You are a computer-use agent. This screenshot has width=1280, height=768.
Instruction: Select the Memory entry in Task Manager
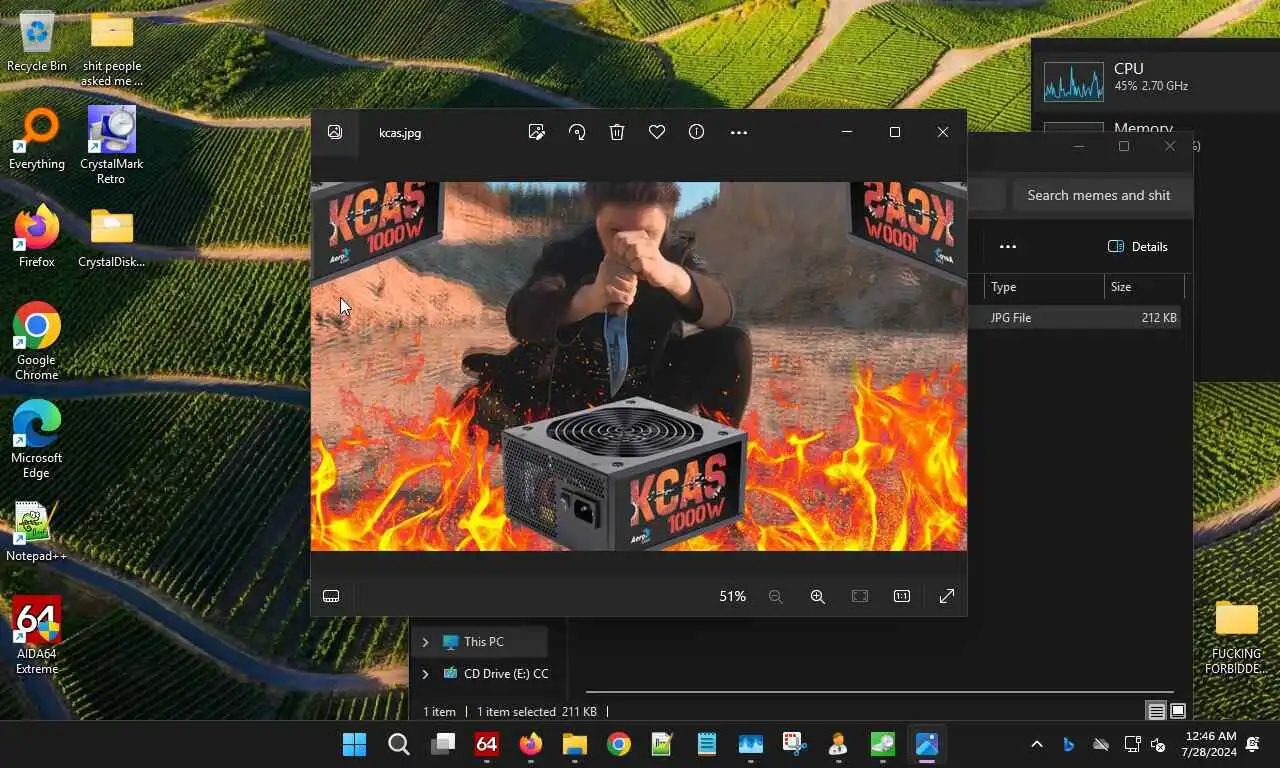(x=1143, y=128)
